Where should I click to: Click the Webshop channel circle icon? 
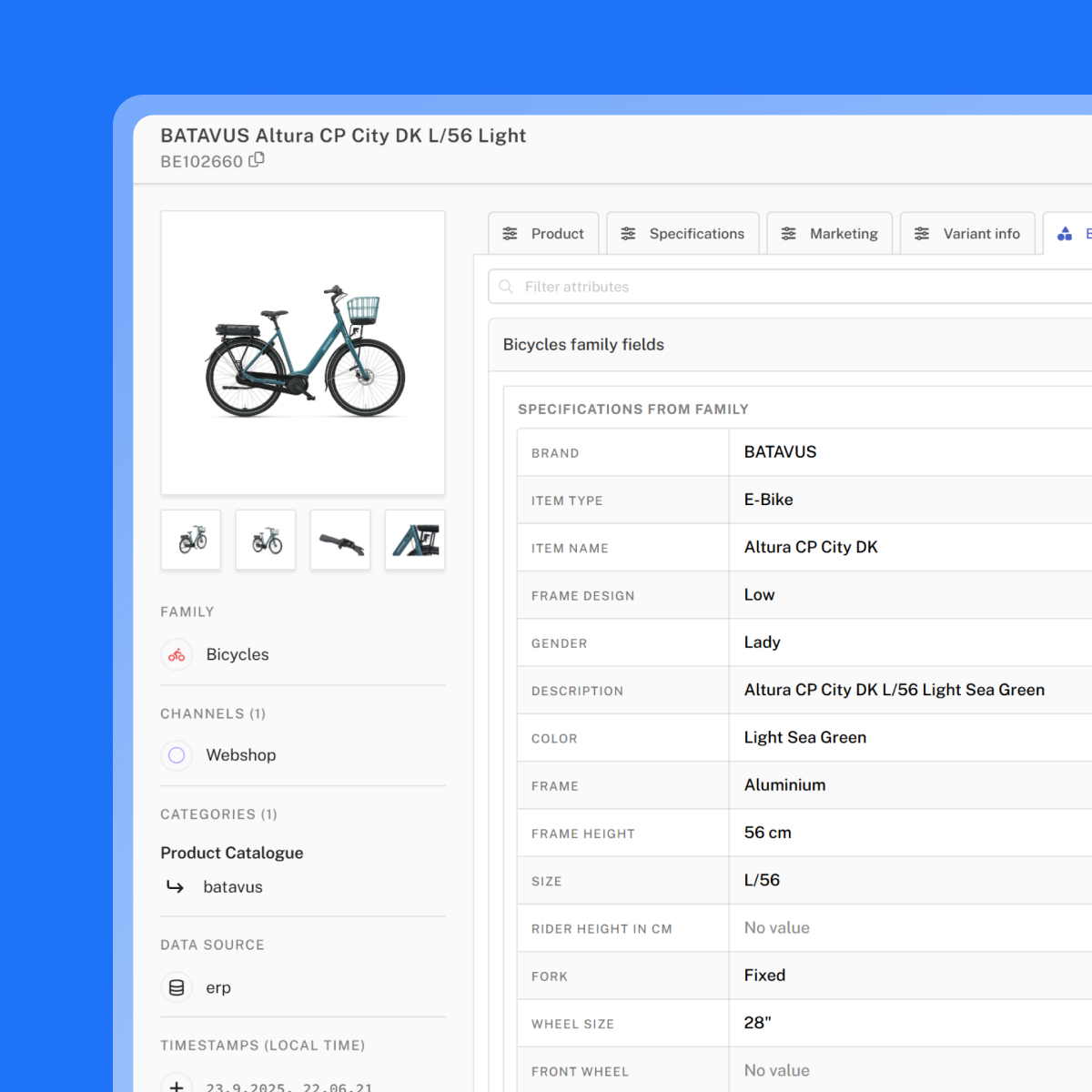tap(177, 755)
